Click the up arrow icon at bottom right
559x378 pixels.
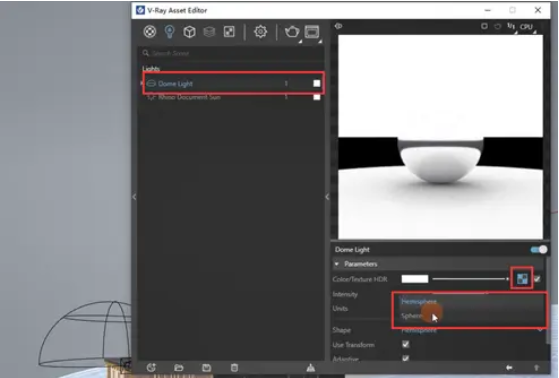536,368
